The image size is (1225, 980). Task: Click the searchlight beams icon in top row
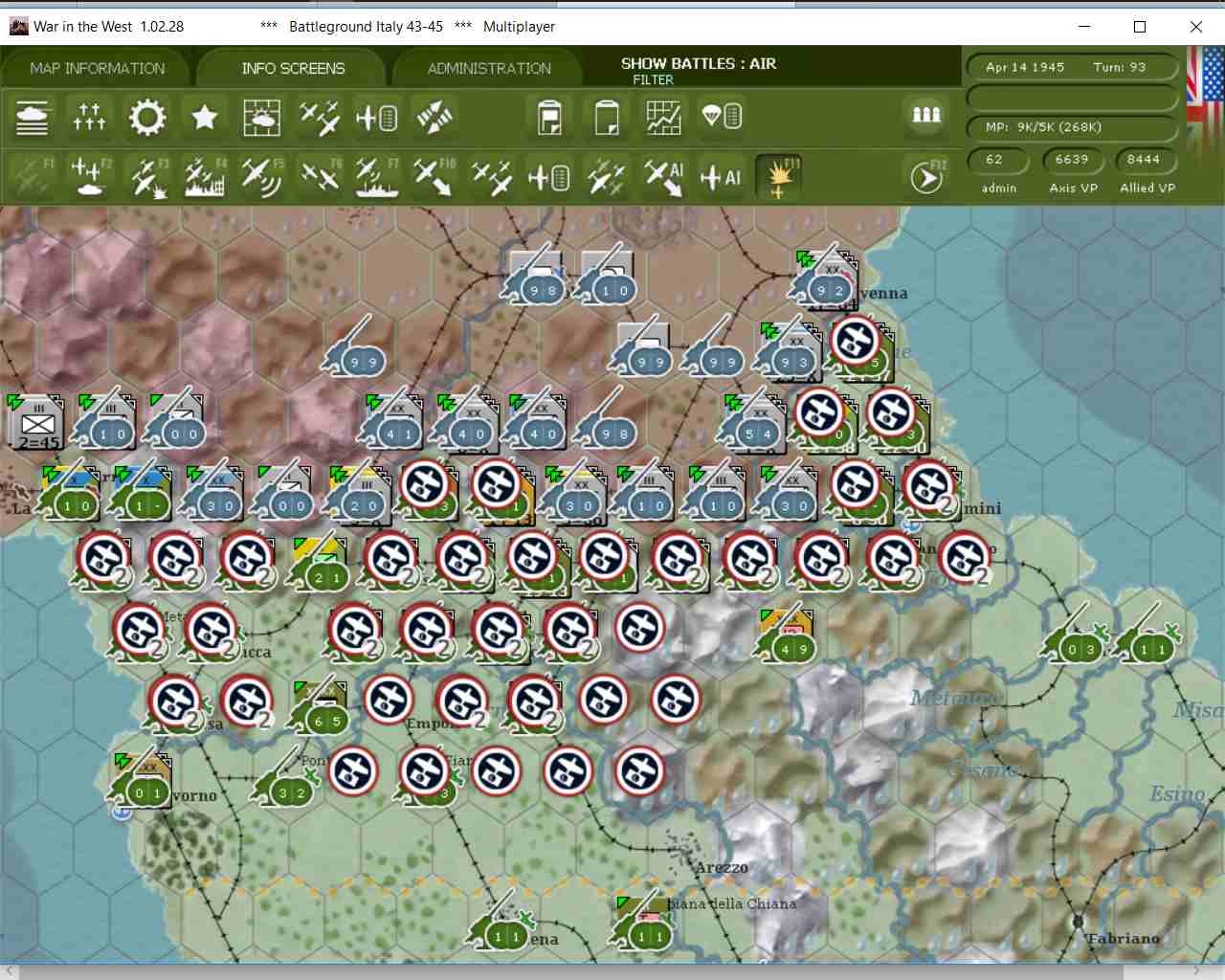pyautogui.click(x=434, y=118)
